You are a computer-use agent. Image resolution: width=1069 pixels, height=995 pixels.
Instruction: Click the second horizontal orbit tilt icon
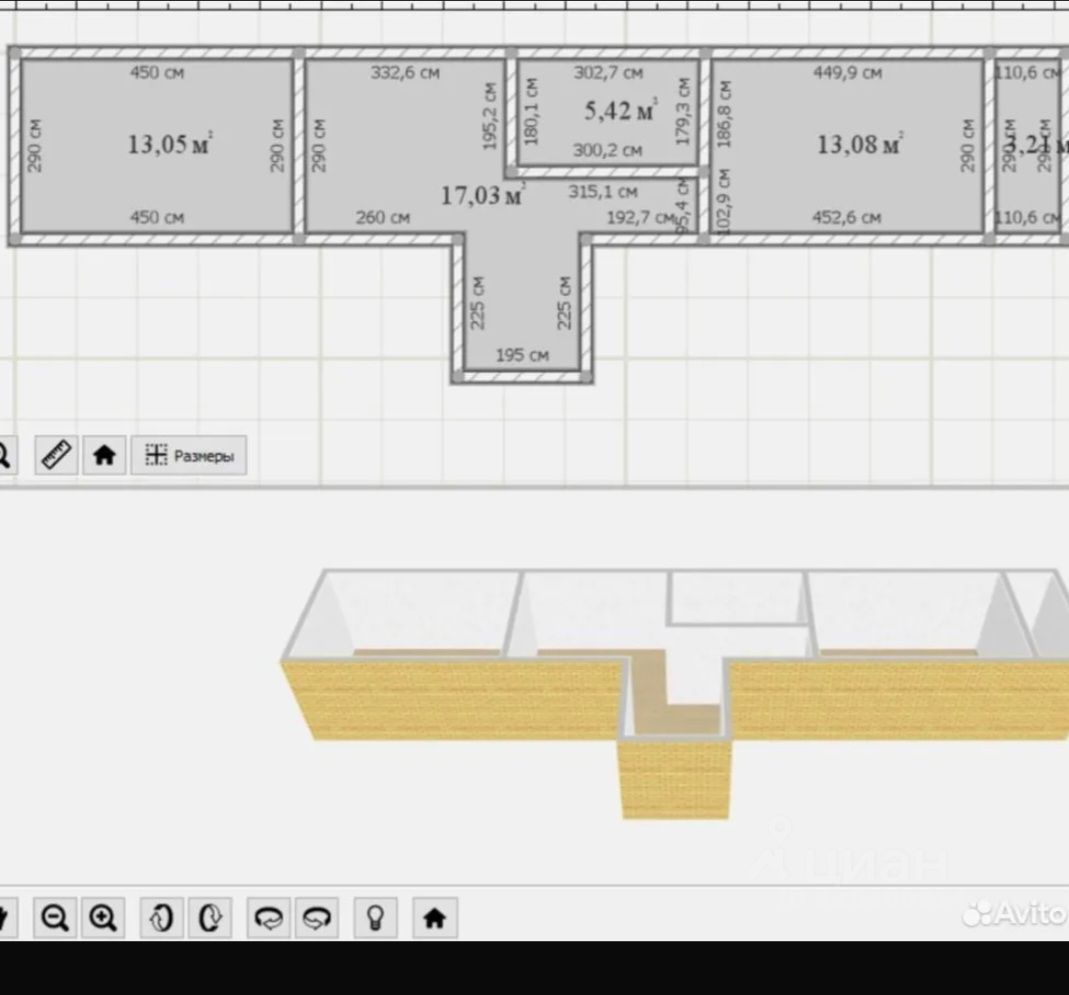[317, 916]
